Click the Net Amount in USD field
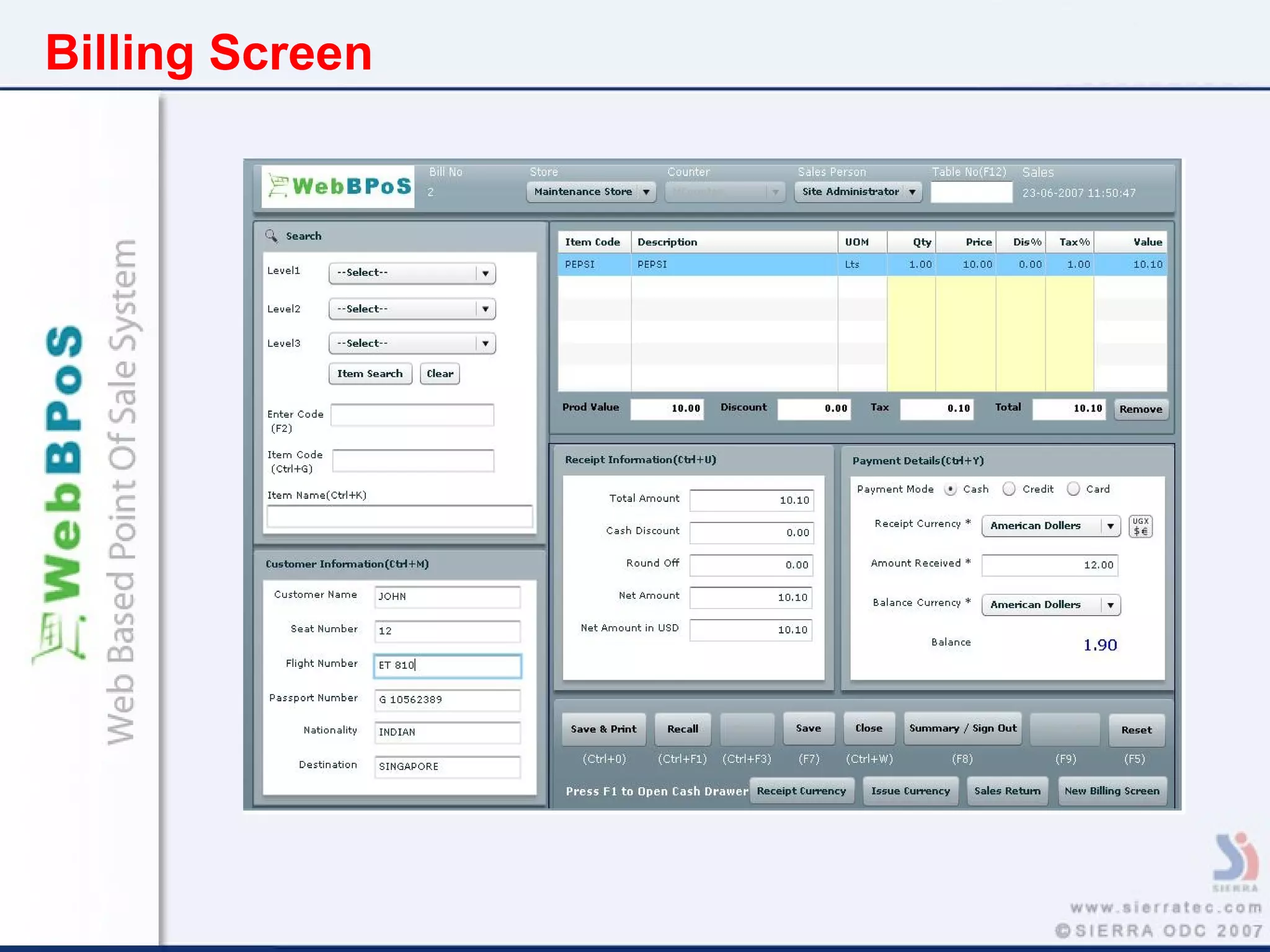1270x952 pixels. point(751,630)
